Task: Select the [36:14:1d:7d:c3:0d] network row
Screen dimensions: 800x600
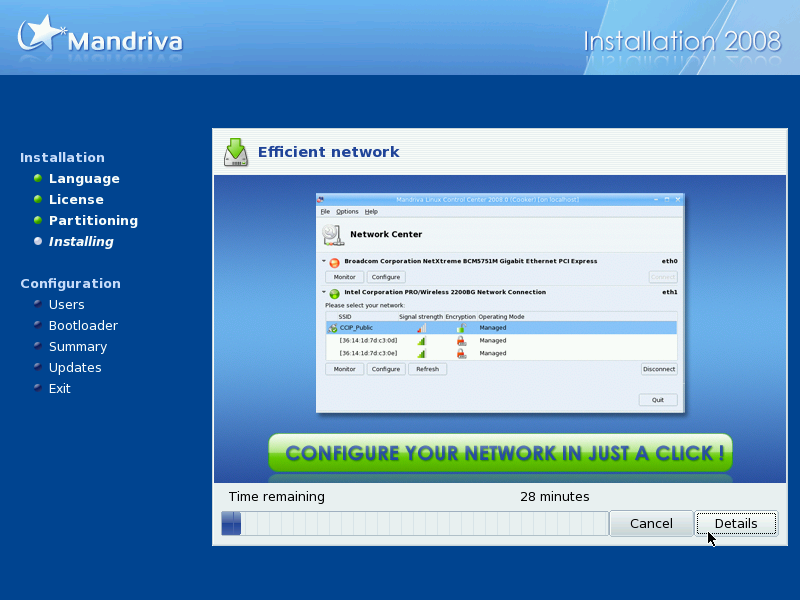Action: click(501, 340)
